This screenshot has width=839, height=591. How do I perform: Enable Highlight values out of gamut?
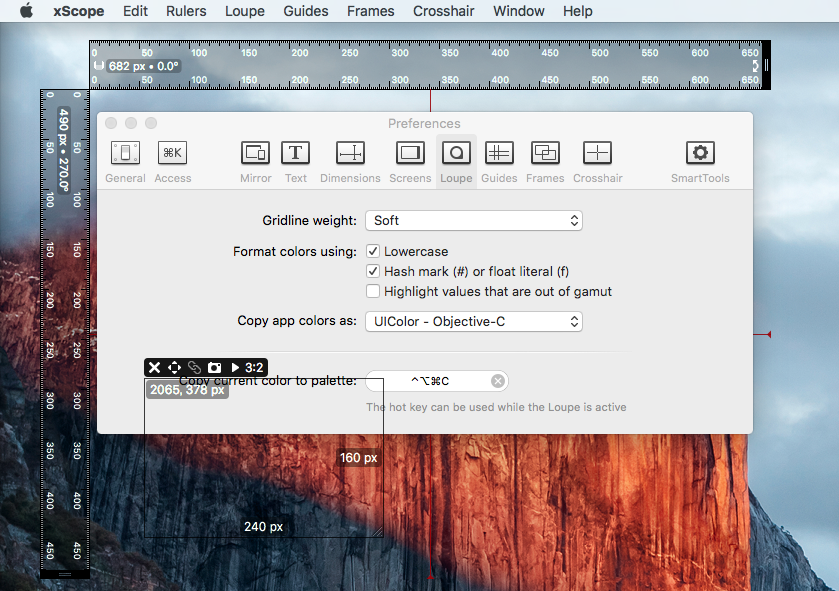(x=373, y=291)
